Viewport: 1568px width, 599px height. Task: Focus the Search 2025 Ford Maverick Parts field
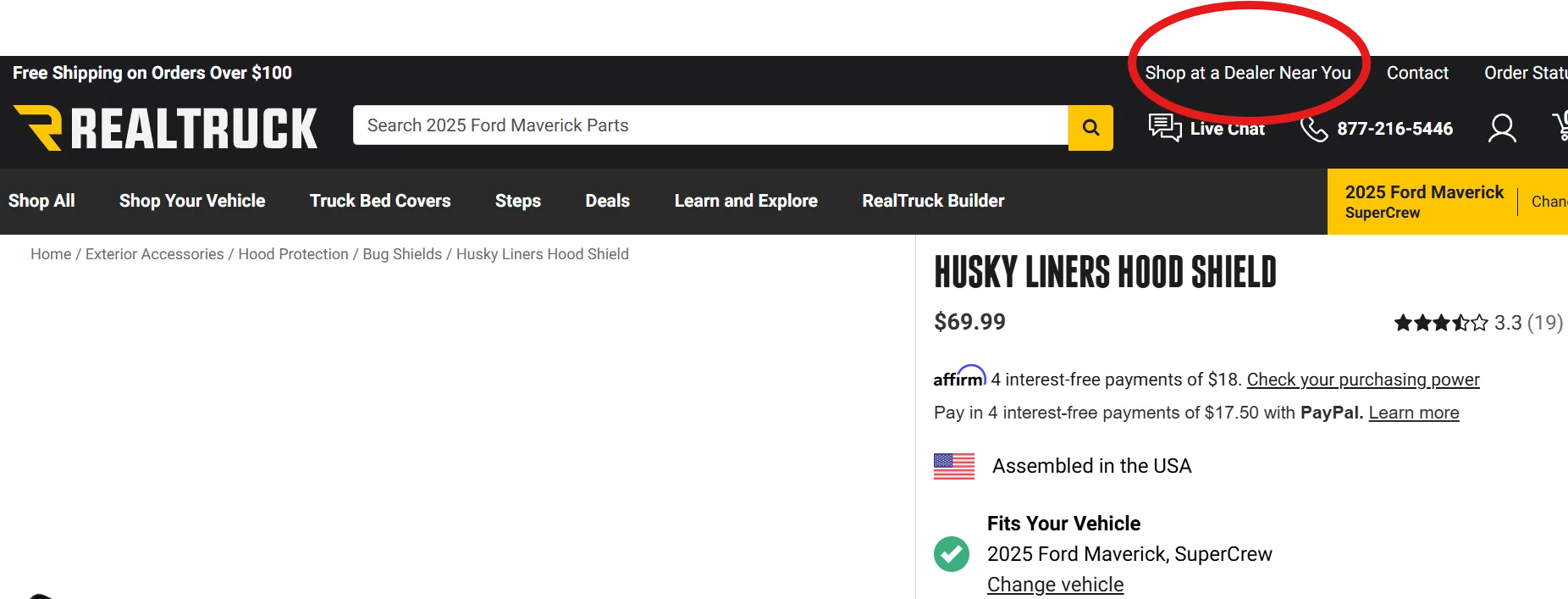point(710,125)
